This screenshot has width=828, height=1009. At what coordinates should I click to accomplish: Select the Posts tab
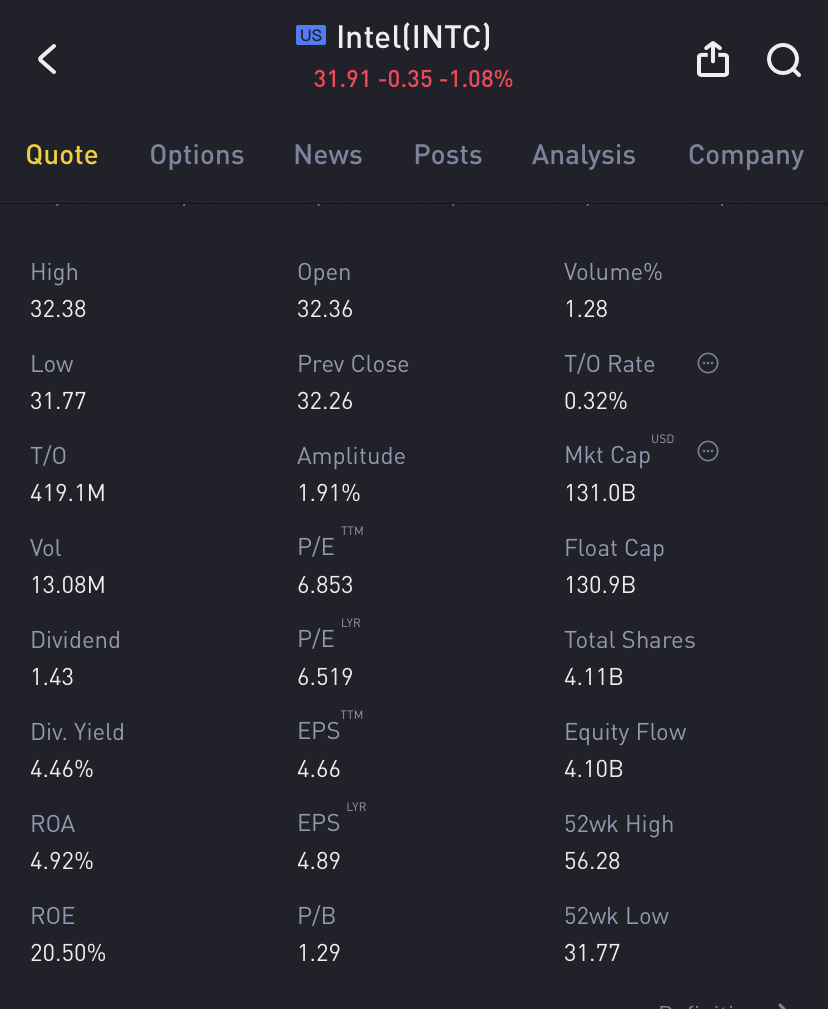pos(448,155)
